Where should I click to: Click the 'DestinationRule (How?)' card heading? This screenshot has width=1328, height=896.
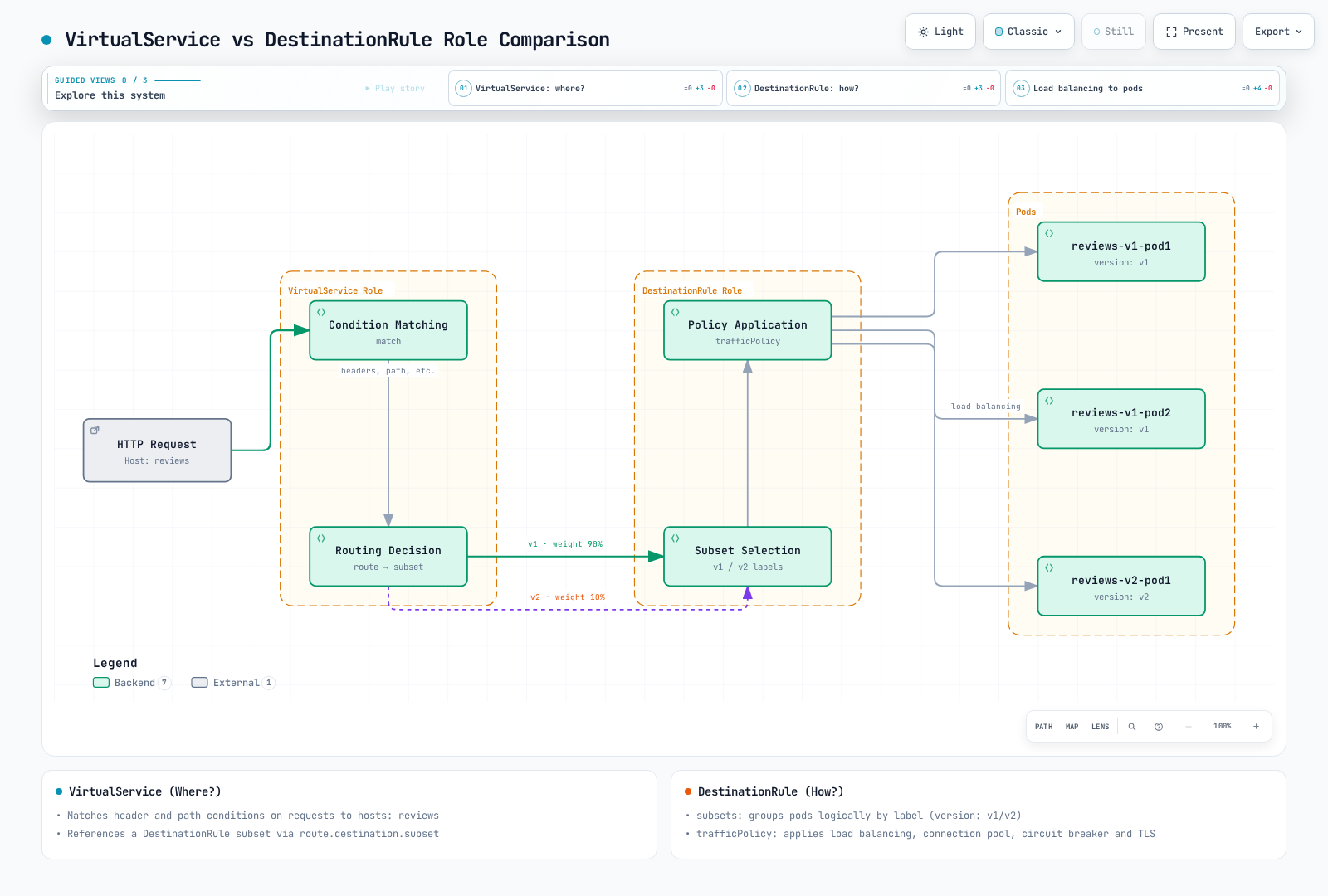tap(771, 791)
